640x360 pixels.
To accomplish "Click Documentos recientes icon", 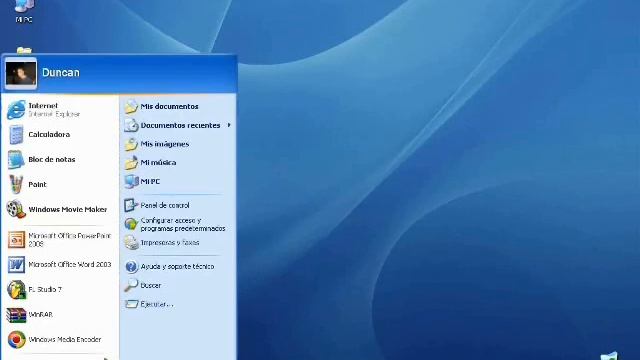I will click(x=131, y=125).
